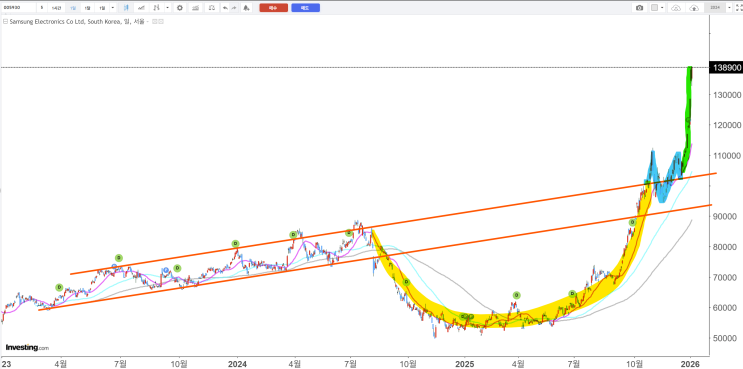
Task: Open the chart settings gear icon
Action: [180, 8]
